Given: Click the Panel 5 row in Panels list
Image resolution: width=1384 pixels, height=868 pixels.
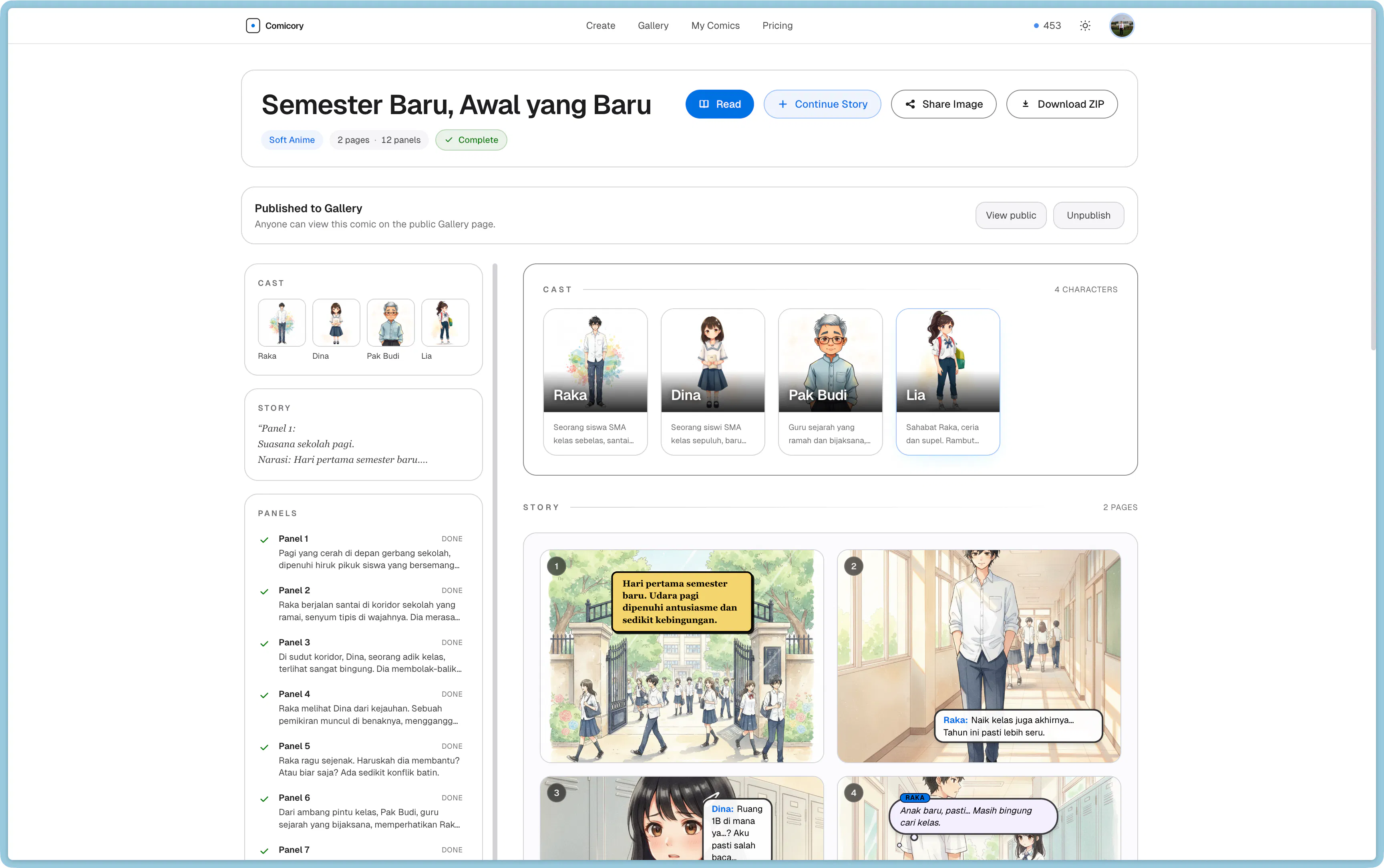Looking at the screenshot, I should click(x=363, y=759).
